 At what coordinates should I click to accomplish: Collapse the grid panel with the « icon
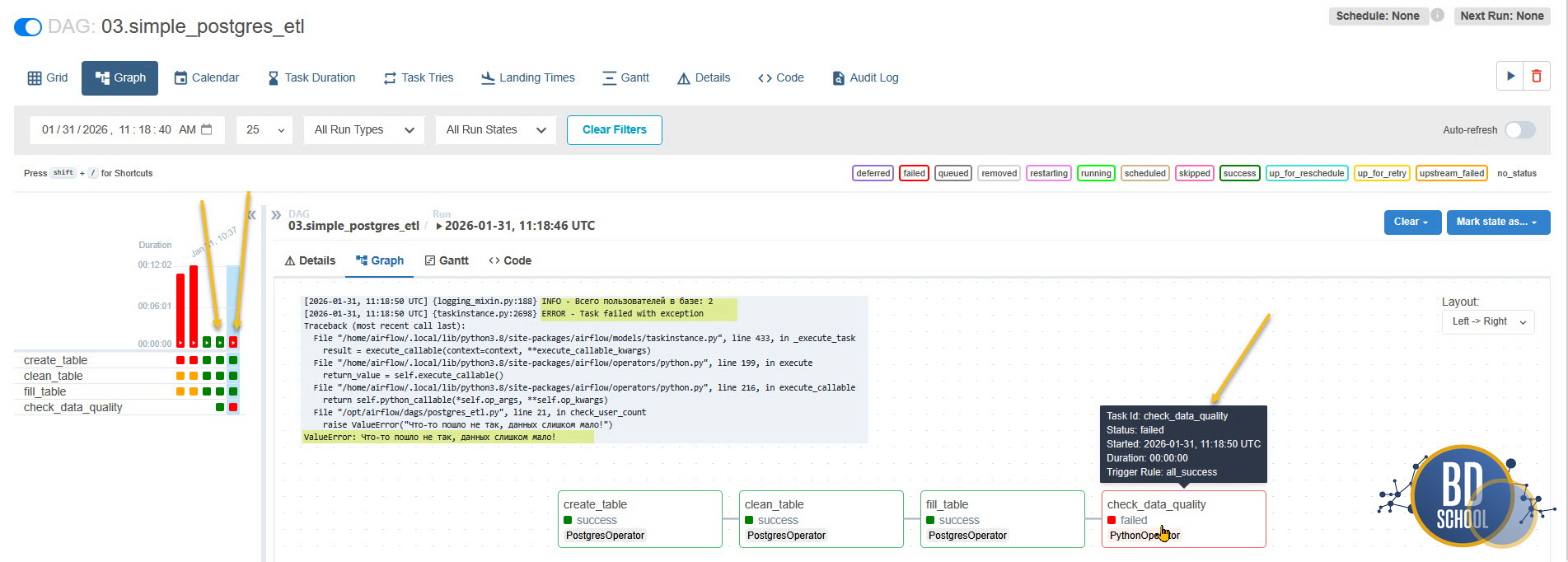[251, 215]
